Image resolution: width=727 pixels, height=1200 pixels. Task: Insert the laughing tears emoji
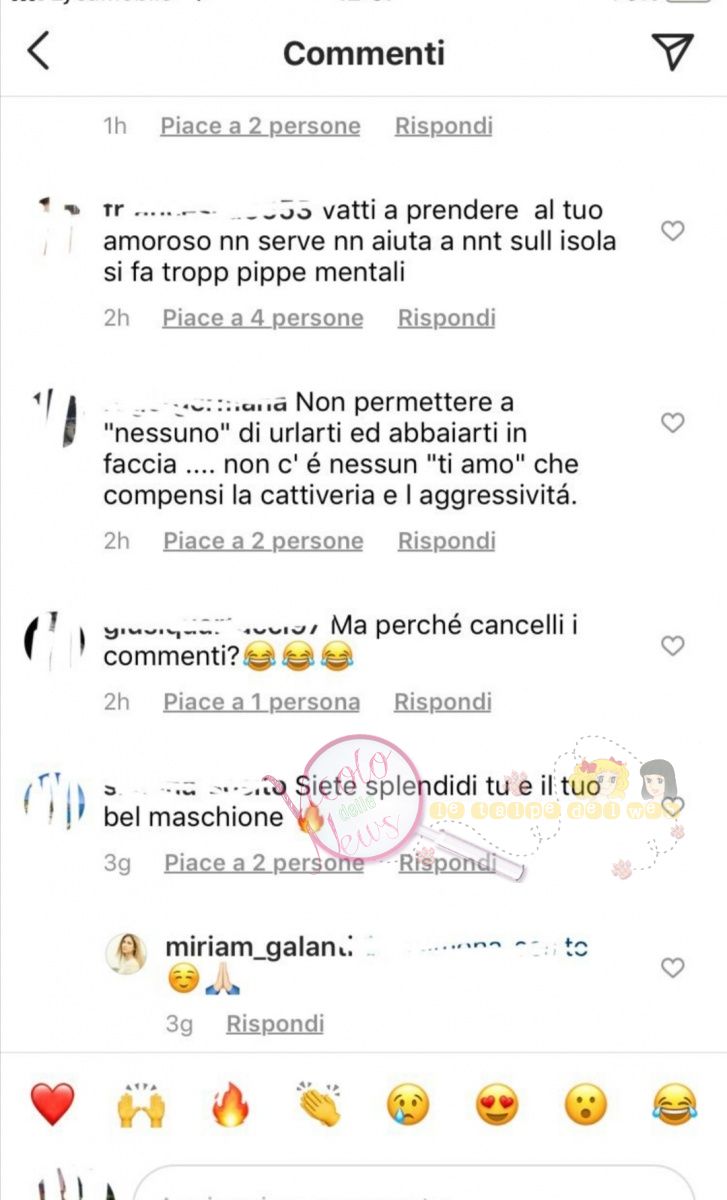674,1105
